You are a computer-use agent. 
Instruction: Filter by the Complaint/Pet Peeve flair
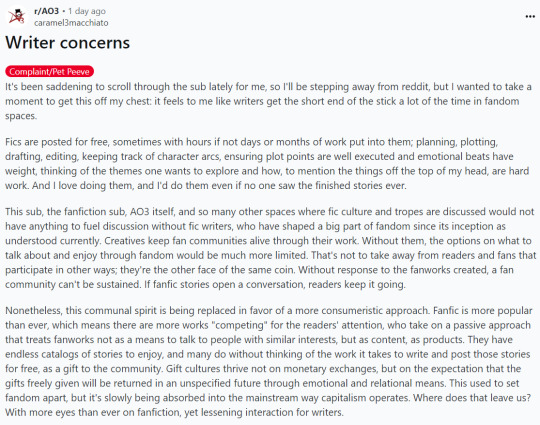click(x=49, y=71)
